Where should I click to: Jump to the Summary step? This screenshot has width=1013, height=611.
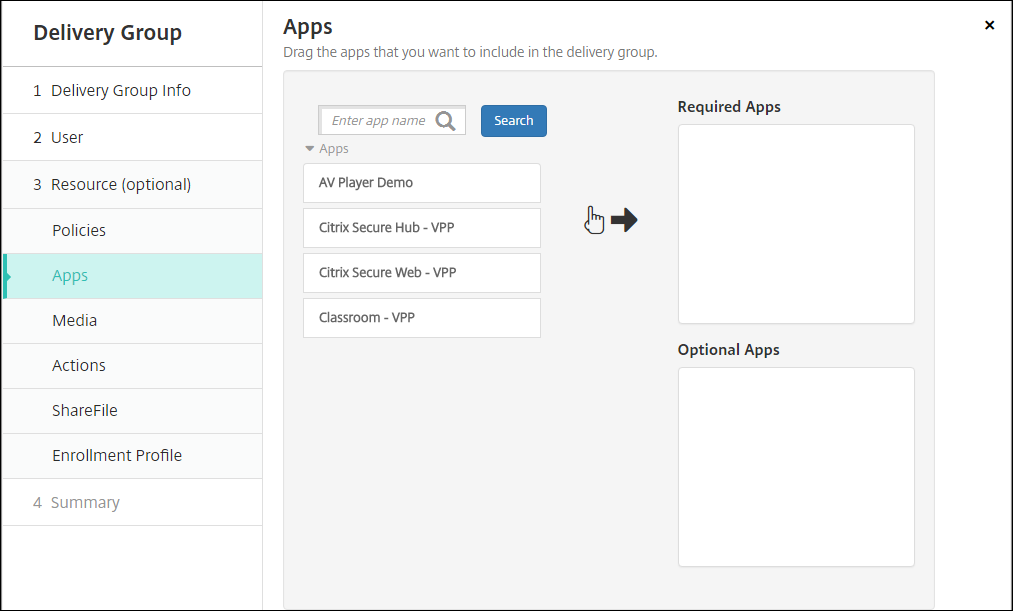[x=85, y=502]
